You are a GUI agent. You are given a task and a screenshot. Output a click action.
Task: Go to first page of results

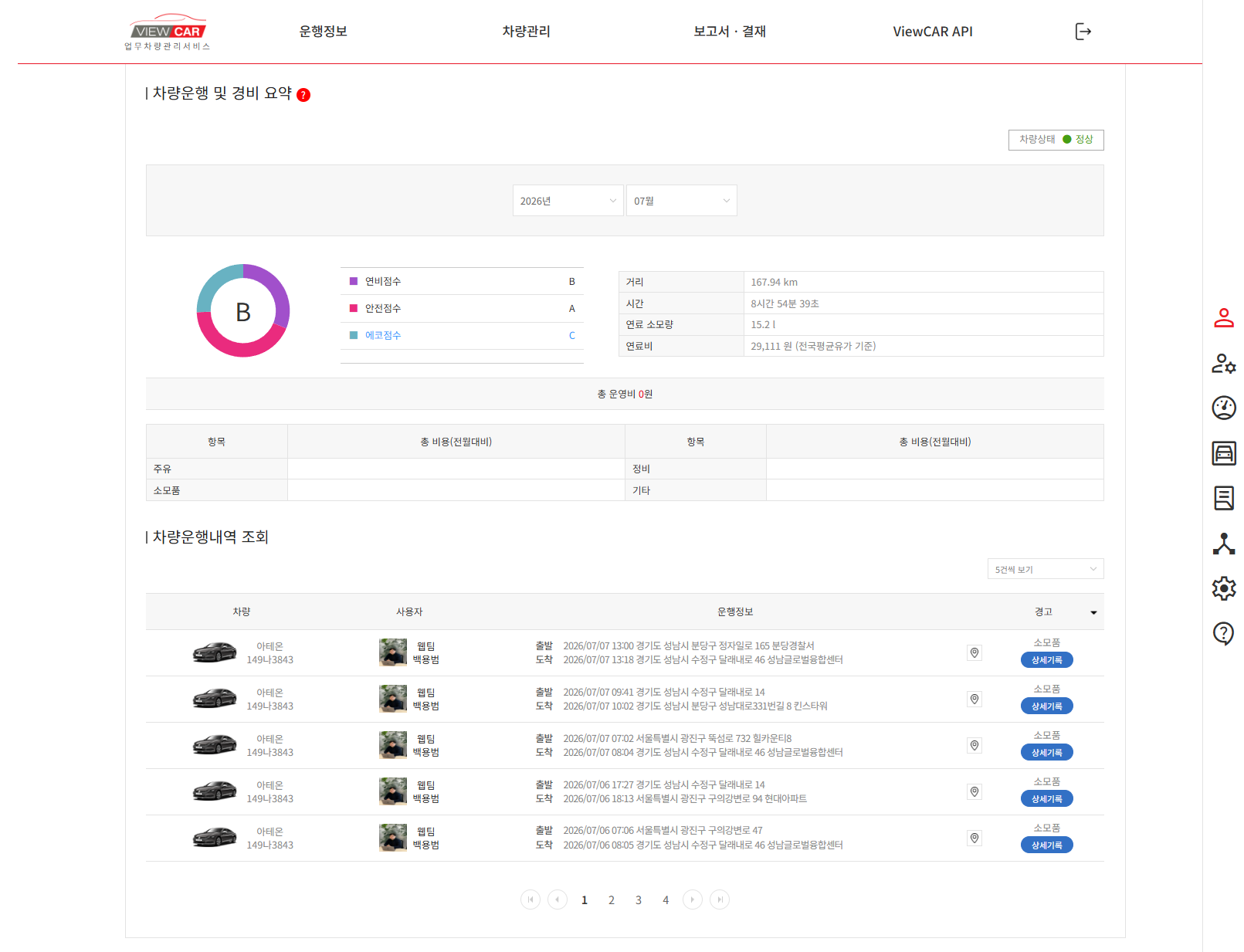pyautogui.click(x=530, y=899)
